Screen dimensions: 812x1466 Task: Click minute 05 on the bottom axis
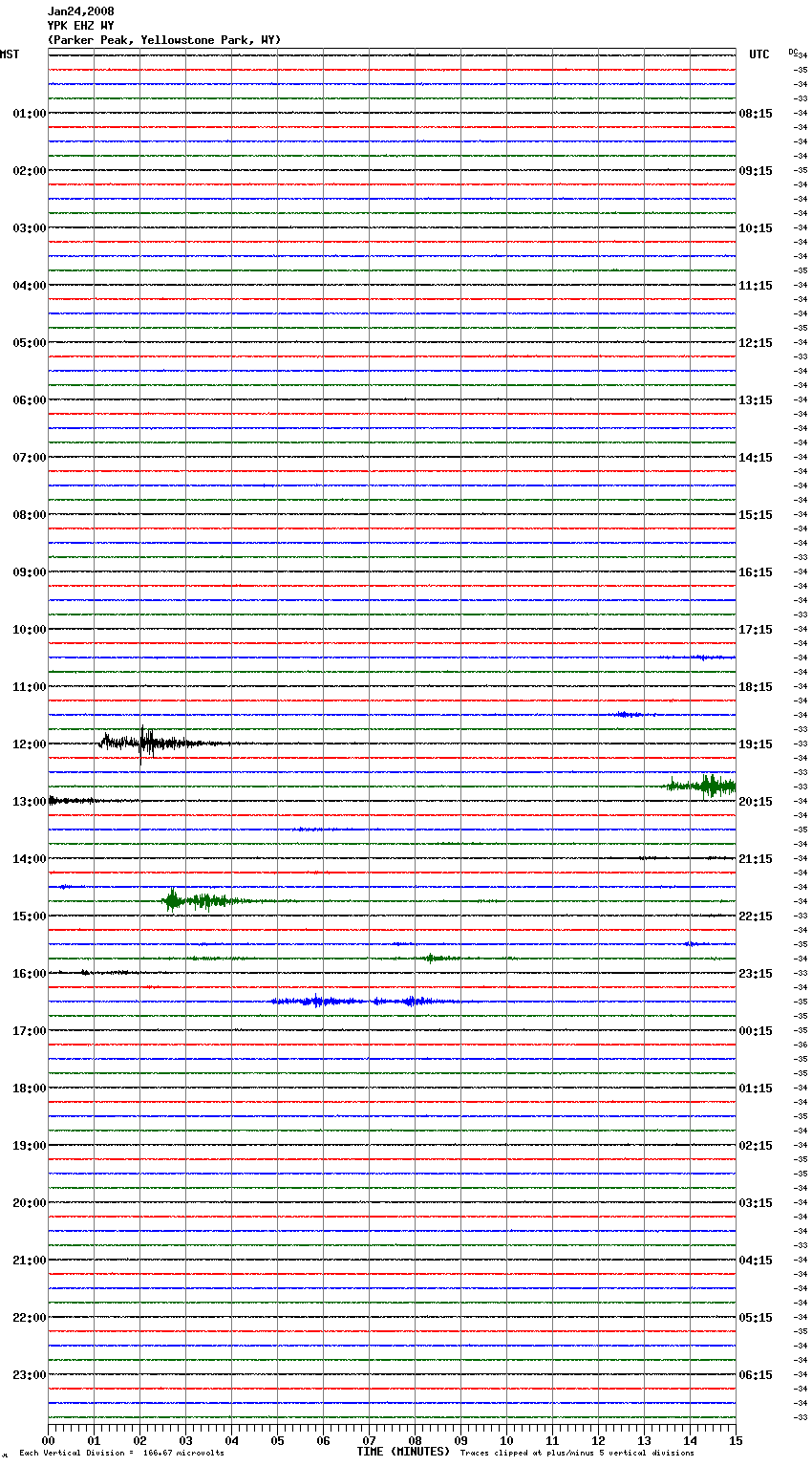pos(278,1440)
